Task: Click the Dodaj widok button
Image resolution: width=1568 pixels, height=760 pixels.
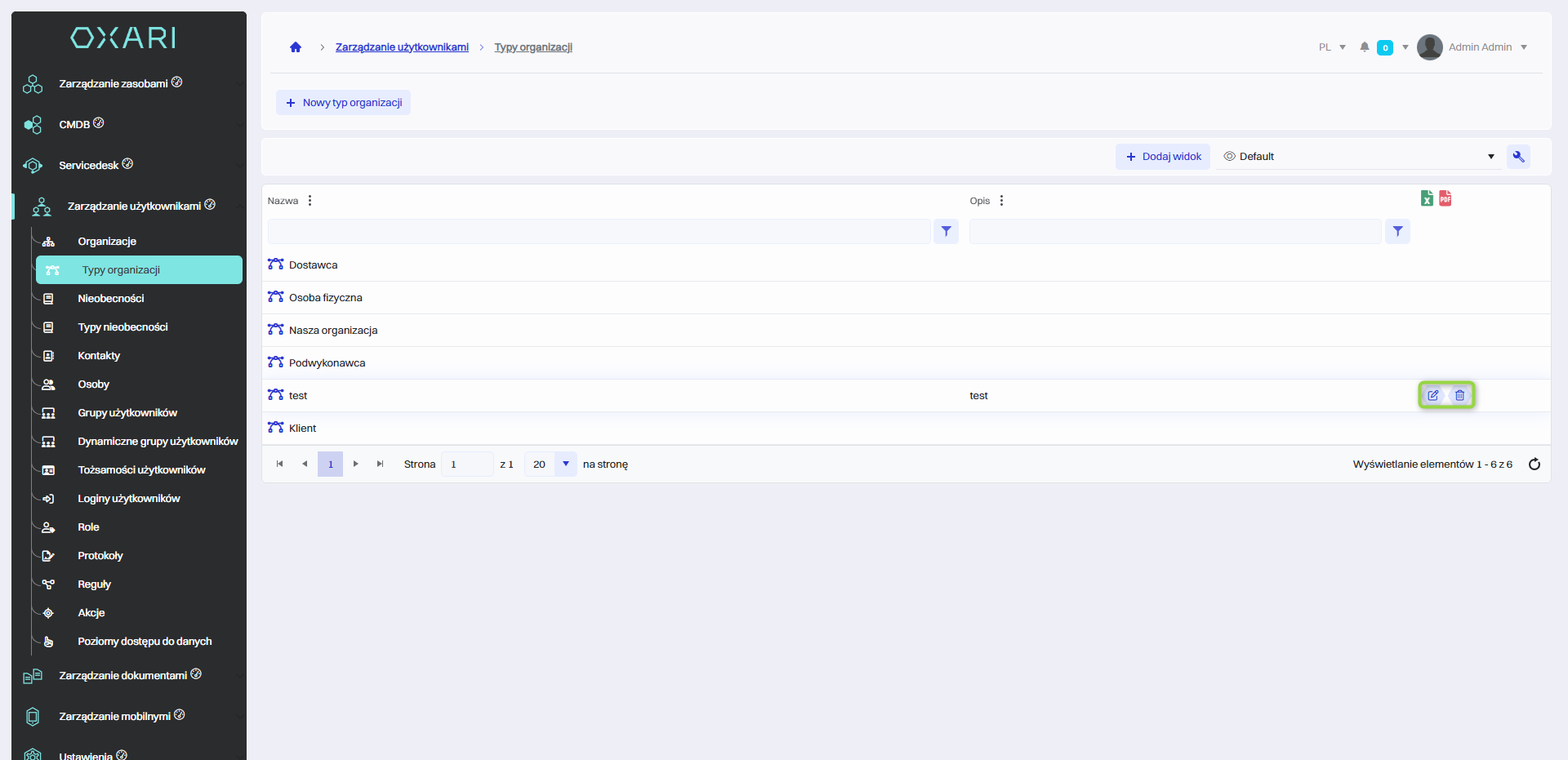Action: tap(1163, 157)
